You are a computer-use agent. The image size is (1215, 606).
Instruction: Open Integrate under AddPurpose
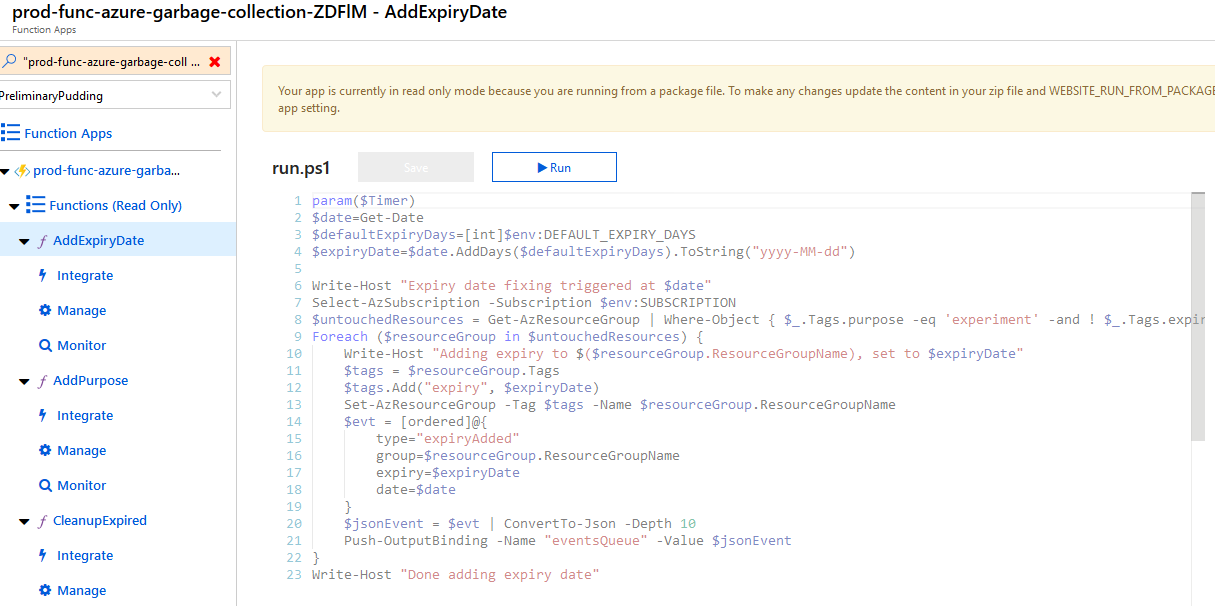(x=85, y=415)
